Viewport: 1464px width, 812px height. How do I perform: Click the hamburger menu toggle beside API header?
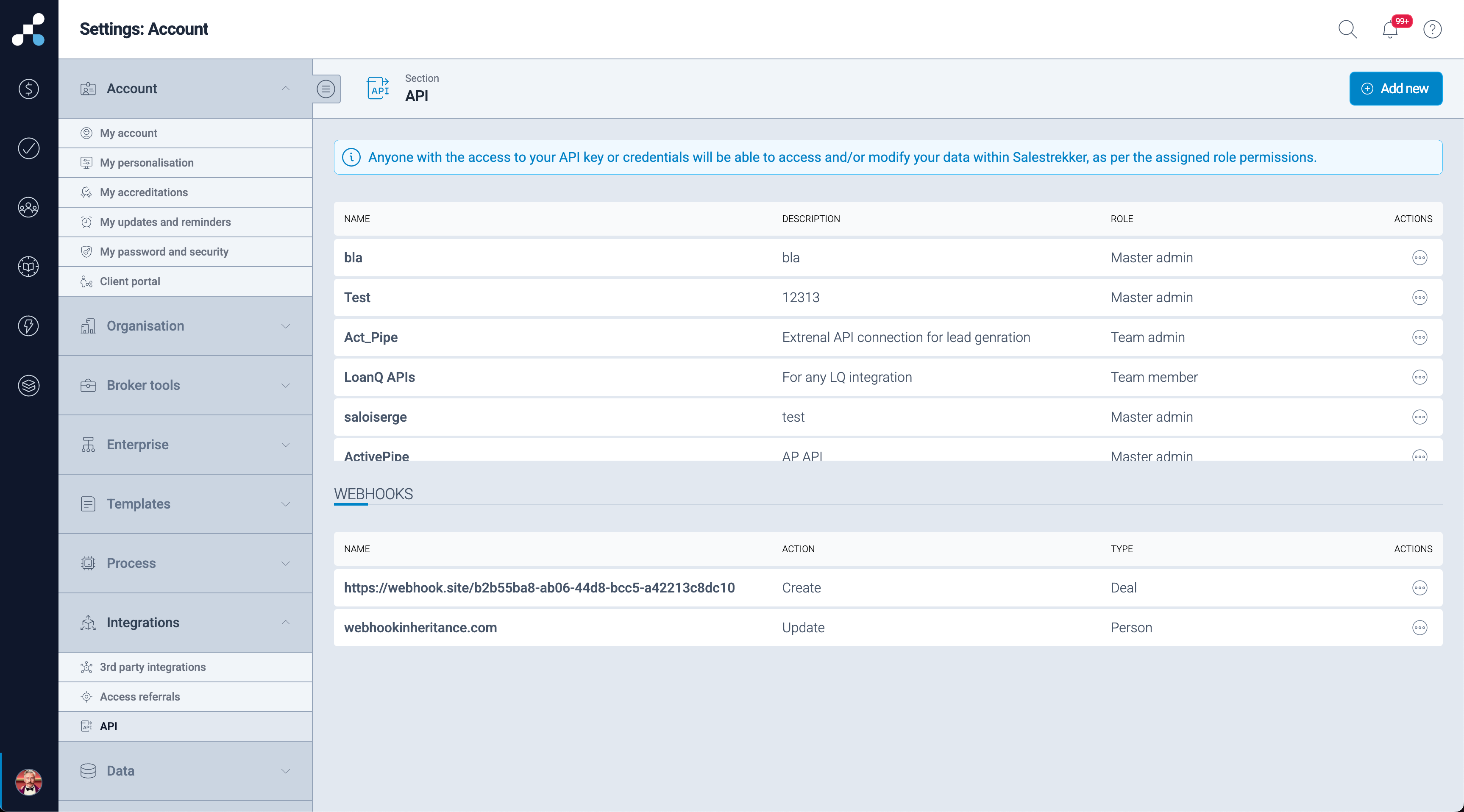(326, 89)
